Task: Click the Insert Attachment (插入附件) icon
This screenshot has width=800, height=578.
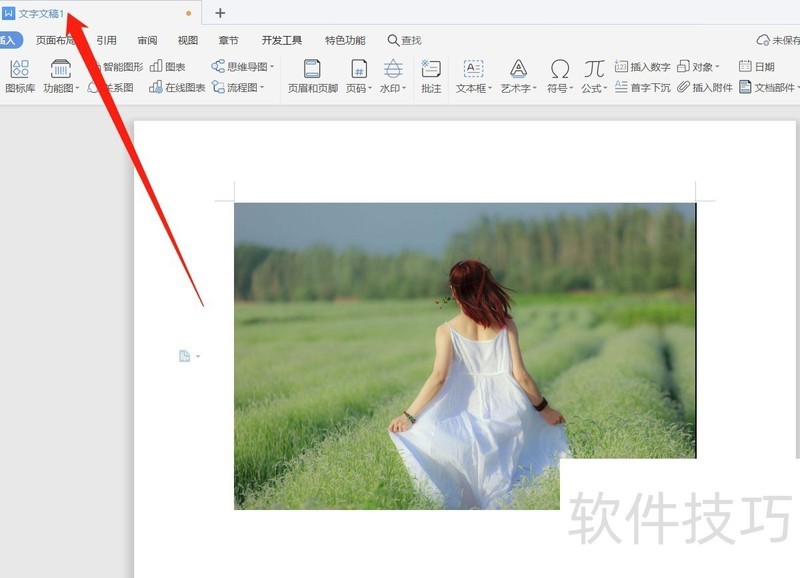Action: 705,88
